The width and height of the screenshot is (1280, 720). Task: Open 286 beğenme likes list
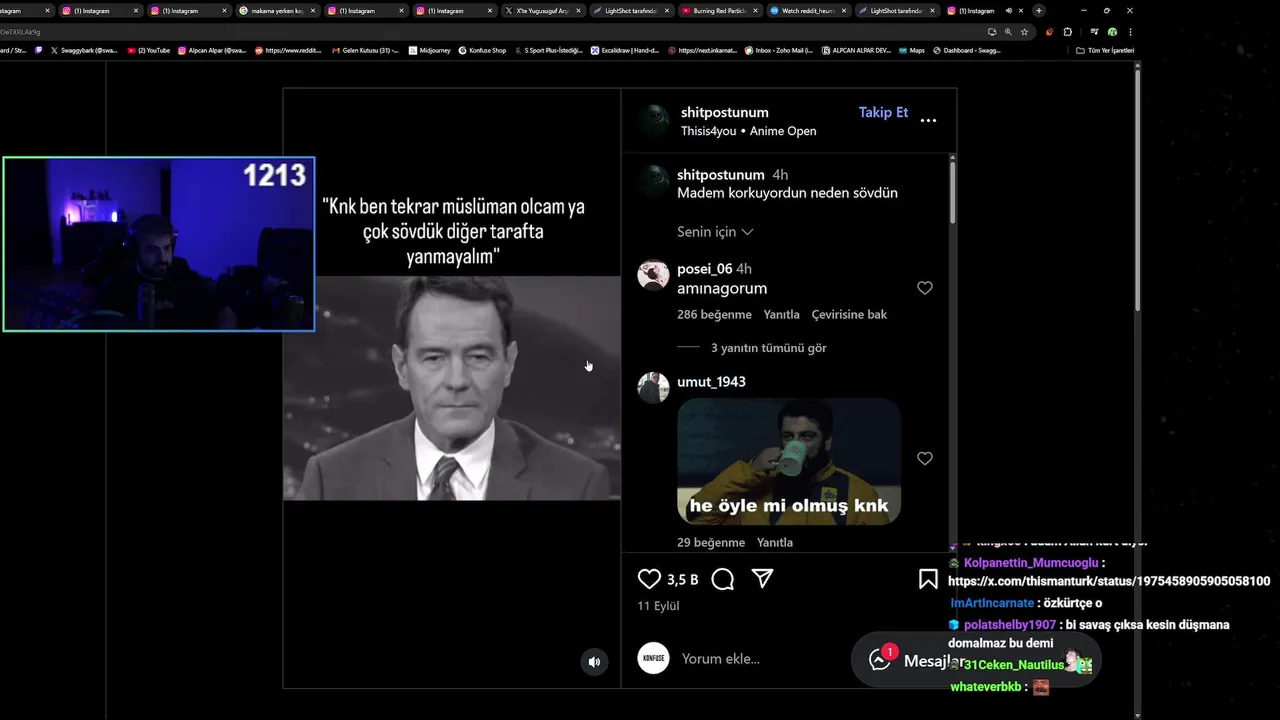click(x=714, y=314)
